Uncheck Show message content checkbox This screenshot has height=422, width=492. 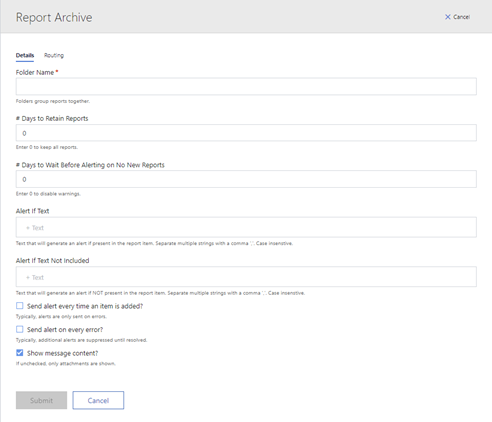[20, 353]
